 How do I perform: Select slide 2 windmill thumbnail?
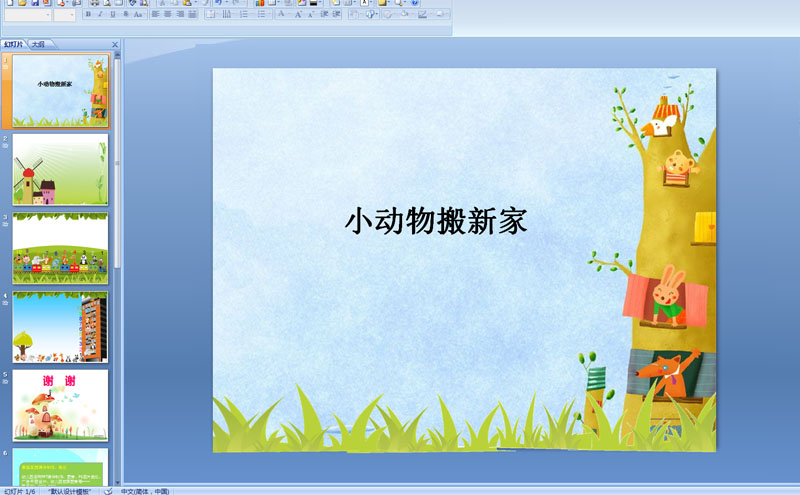point(60,169)
